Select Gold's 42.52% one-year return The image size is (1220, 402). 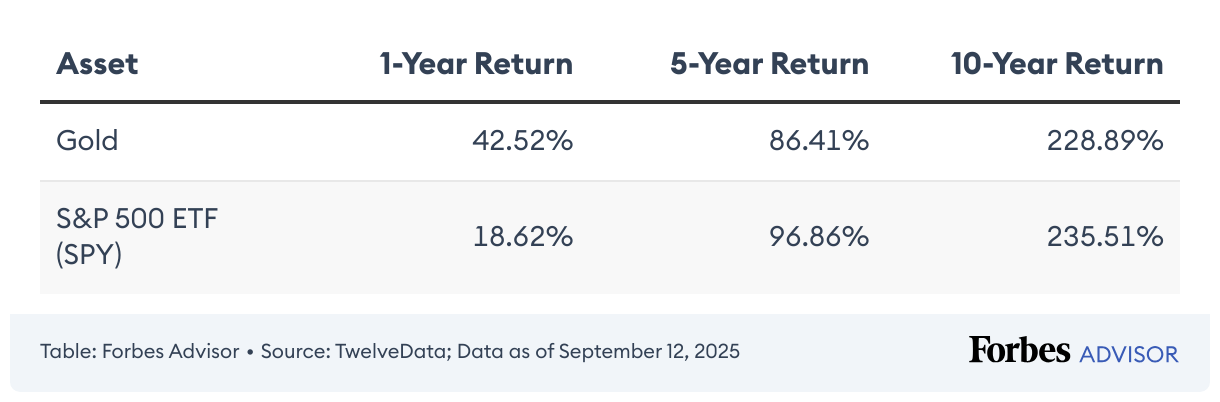522,141
